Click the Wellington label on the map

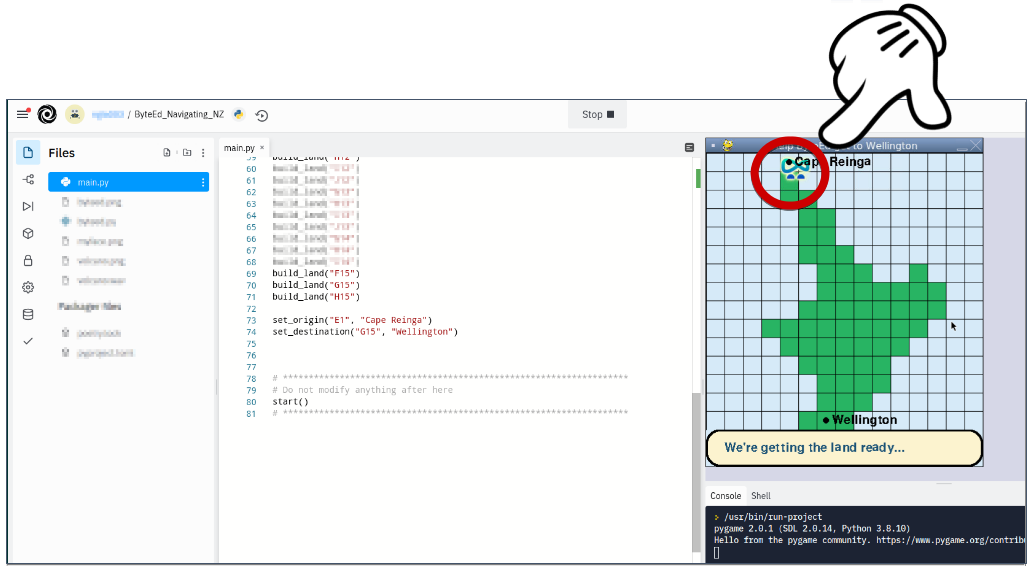pos(864,420)
